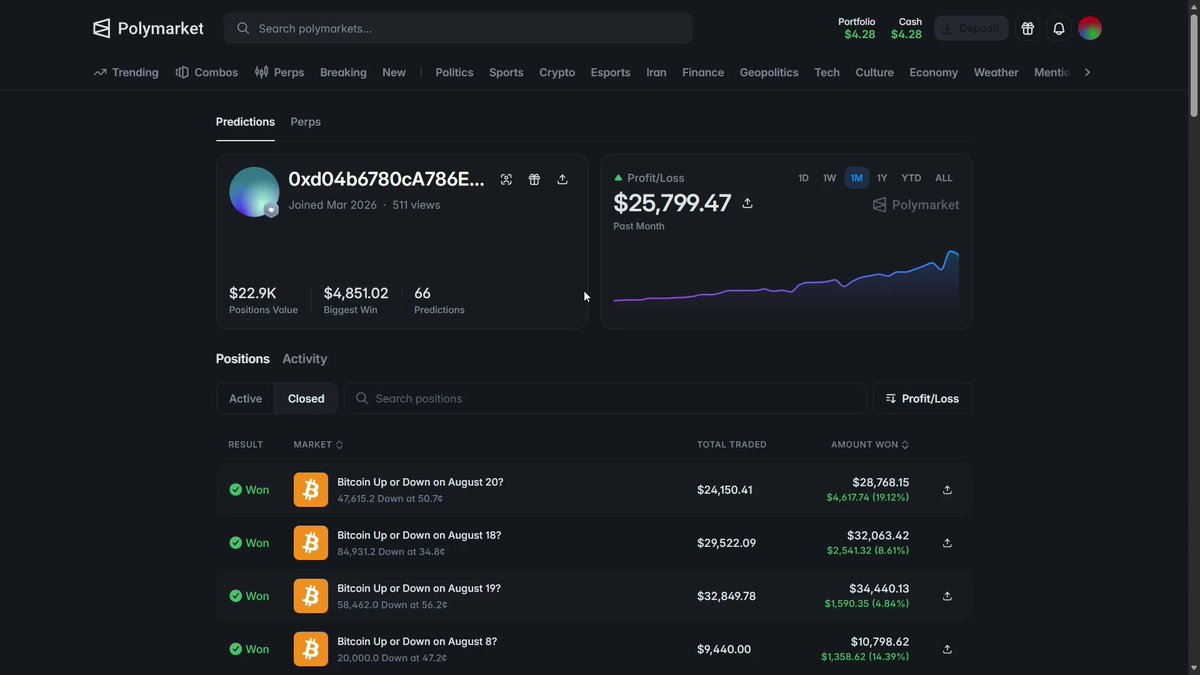Open the Crypto category link
This screenshot has height=675, width=1200.
pos(557,72)
